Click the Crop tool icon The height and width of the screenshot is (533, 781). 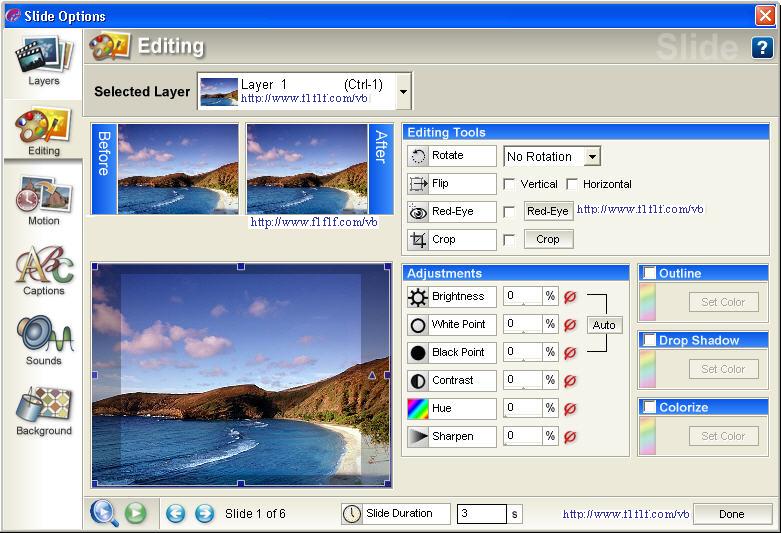point(418,240)
